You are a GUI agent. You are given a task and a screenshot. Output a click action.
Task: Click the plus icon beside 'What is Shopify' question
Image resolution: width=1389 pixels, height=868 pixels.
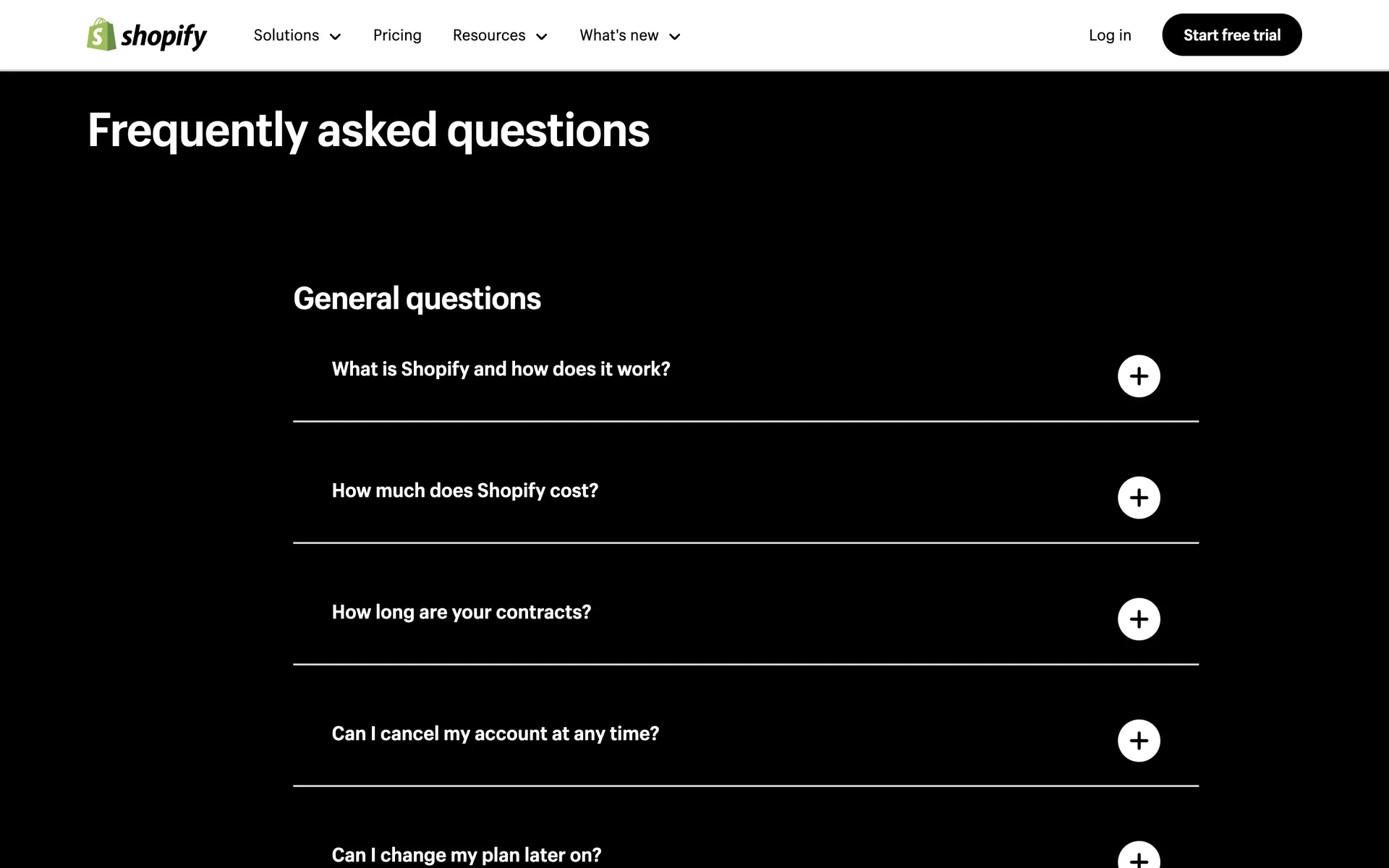(1139, 376)
